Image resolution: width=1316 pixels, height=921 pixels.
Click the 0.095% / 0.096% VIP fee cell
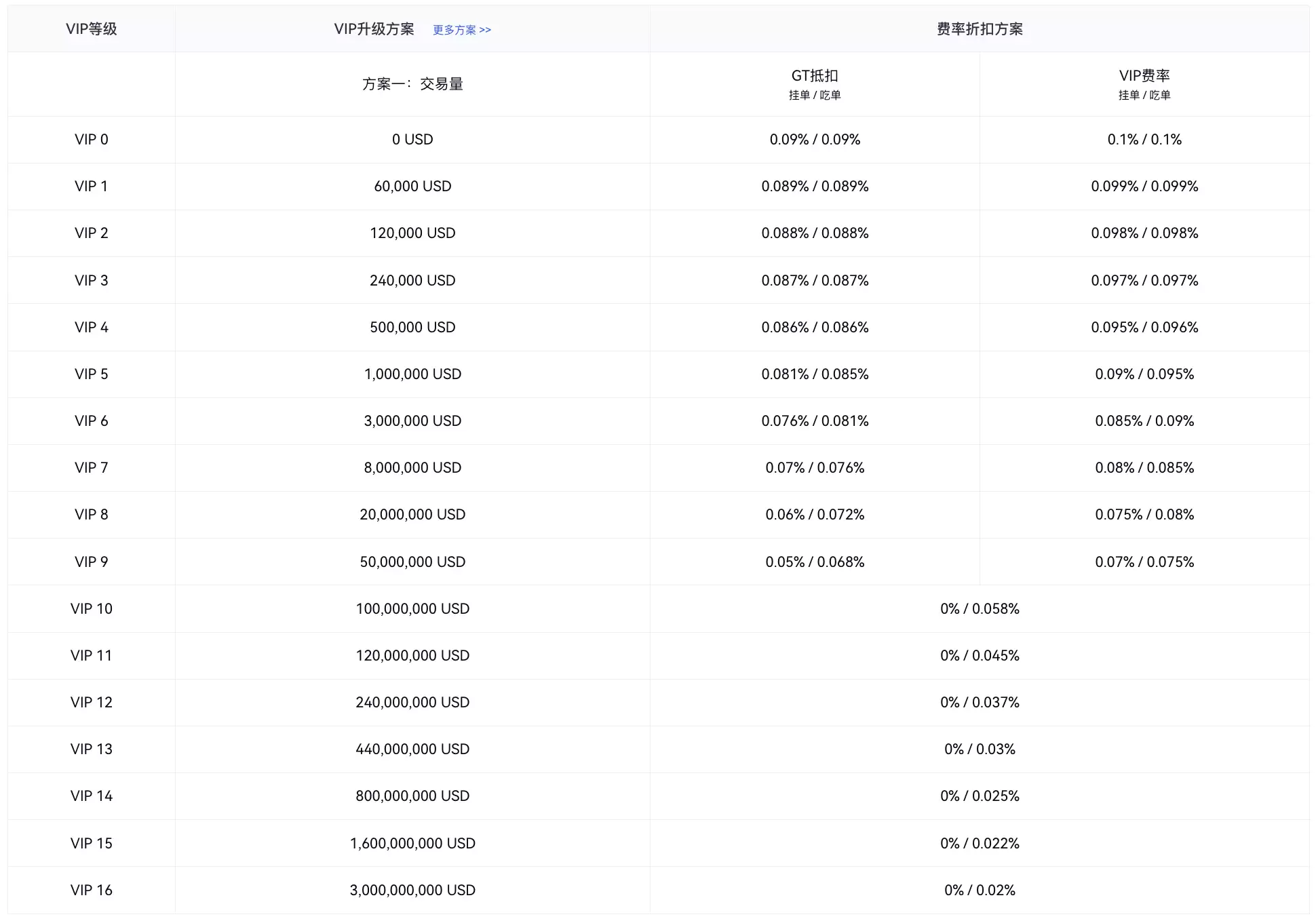tap(1144, 328)
